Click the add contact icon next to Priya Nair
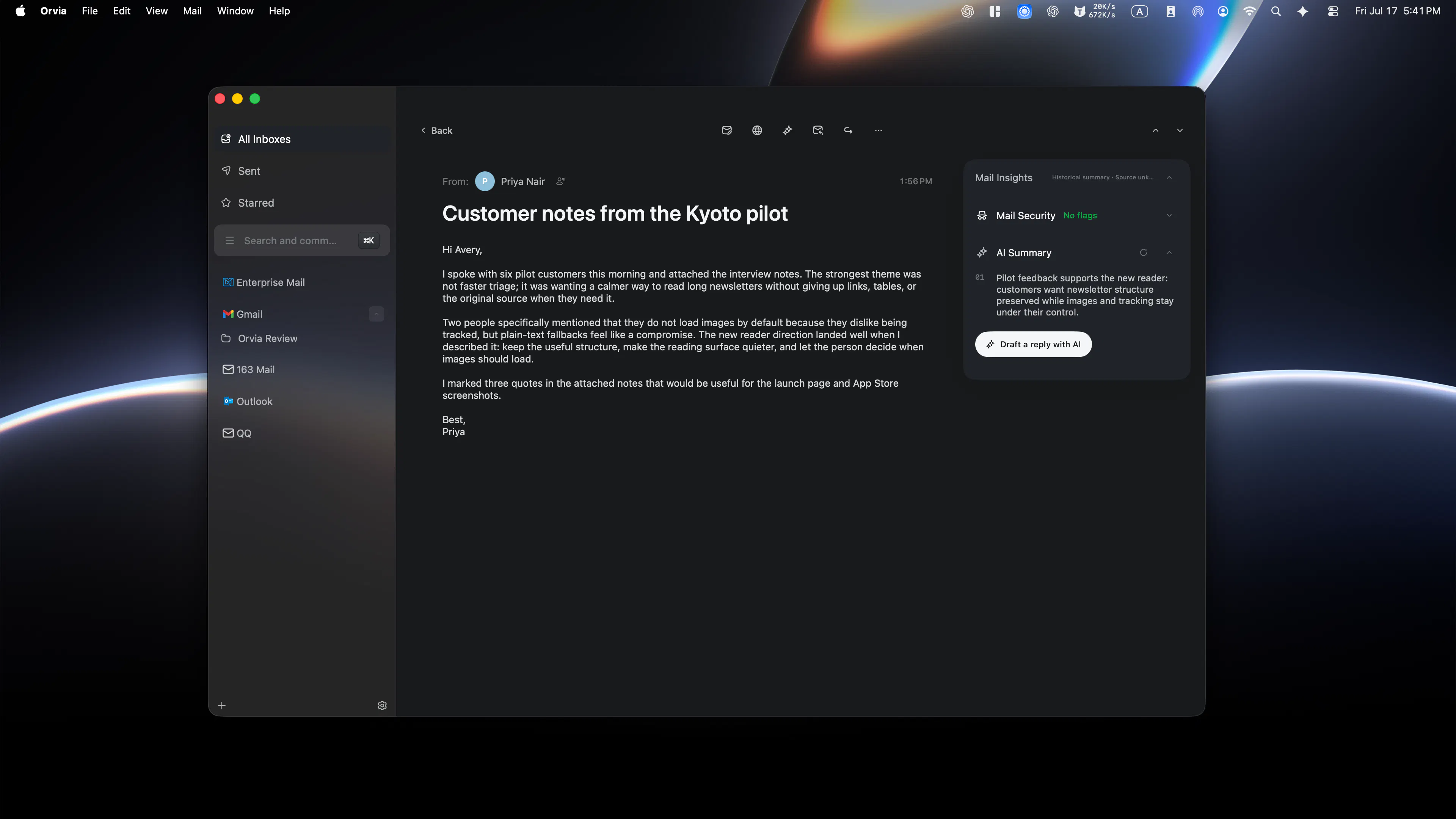Viewport: 1456px width, 819px height. click(560, 182)
